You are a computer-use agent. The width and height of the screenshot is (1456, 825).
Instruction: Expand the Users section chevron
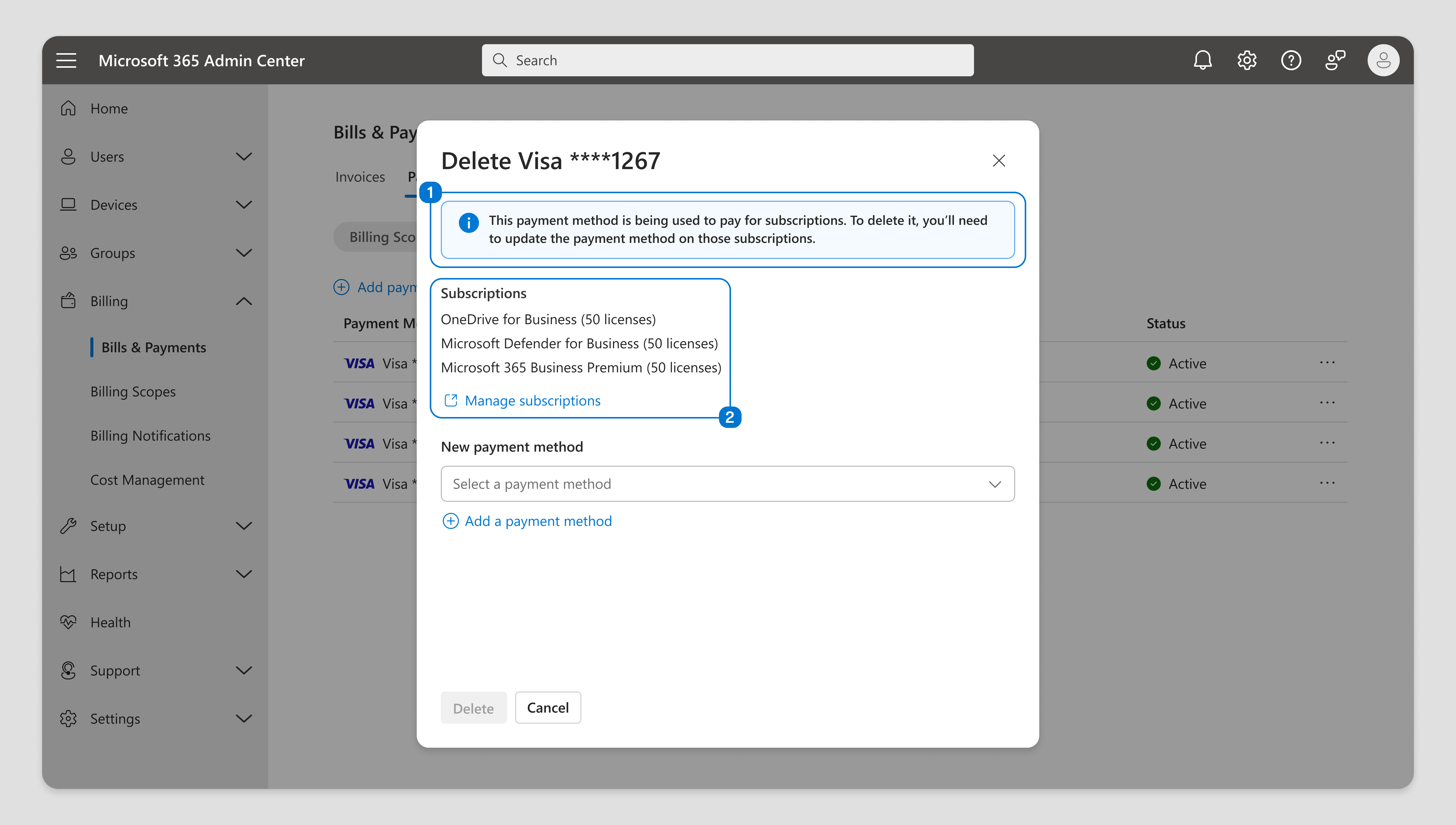tap(244, 156)
